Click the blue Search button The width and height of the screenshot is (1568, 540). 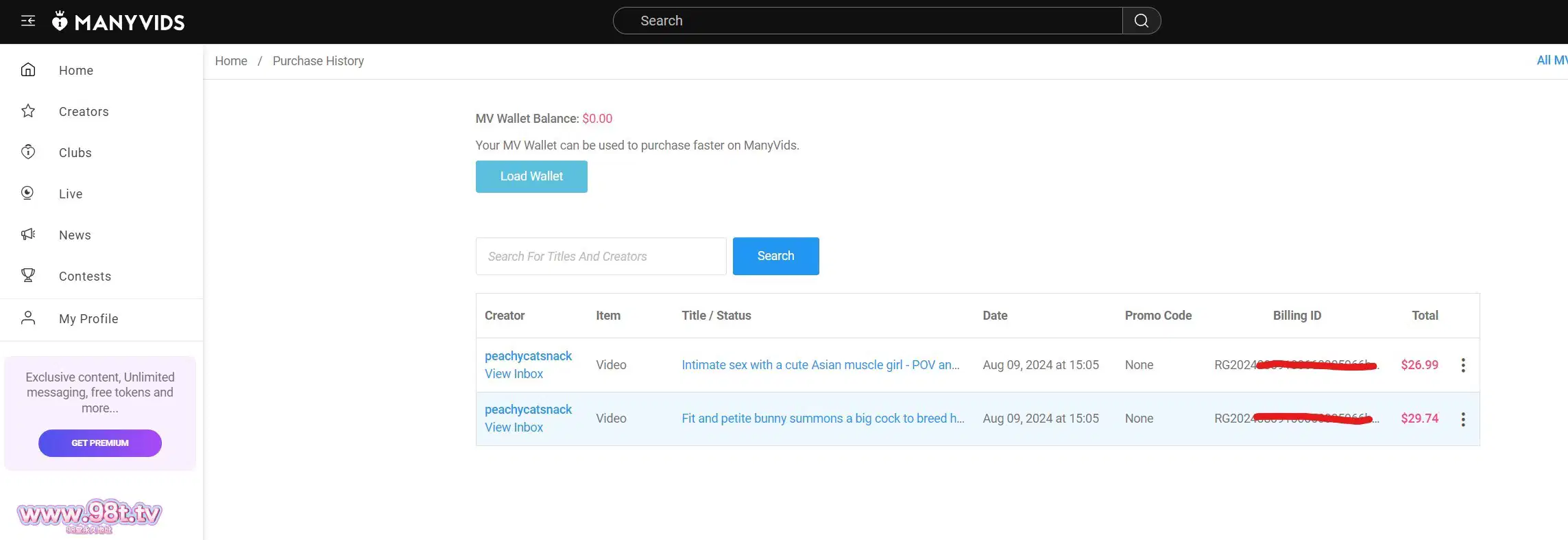(x=775, y=256)
